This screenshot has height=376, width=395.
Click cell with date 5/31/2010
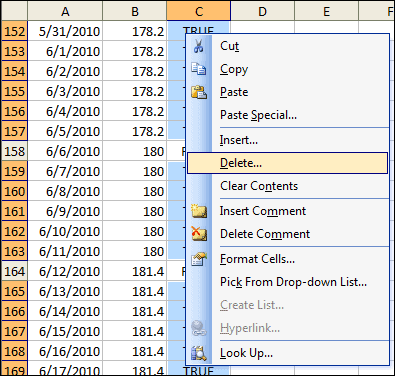click(65, 31)
